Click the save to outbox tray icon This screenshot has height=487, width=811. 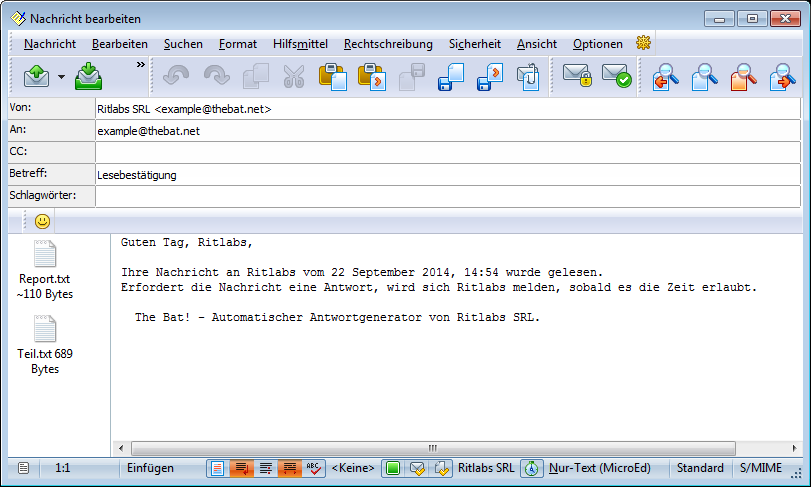pyautogui.click(x=88, y=77)
